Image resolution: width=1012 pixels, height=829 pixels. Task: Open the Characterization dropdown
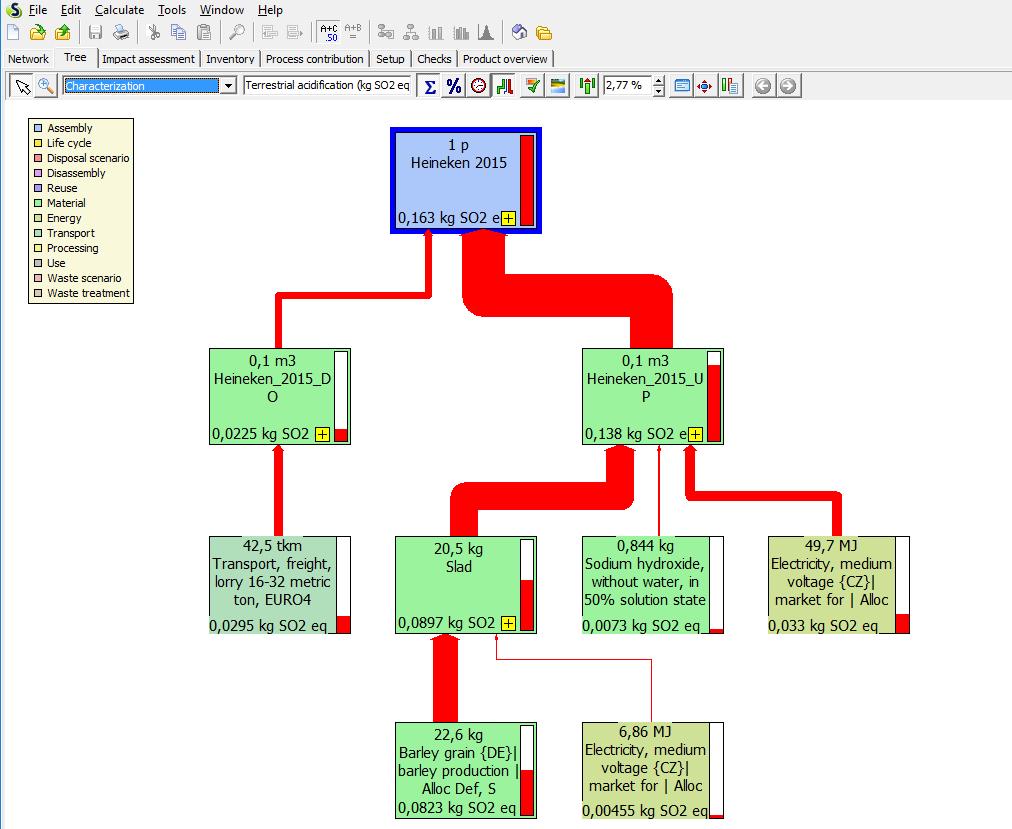coord(228,86)
